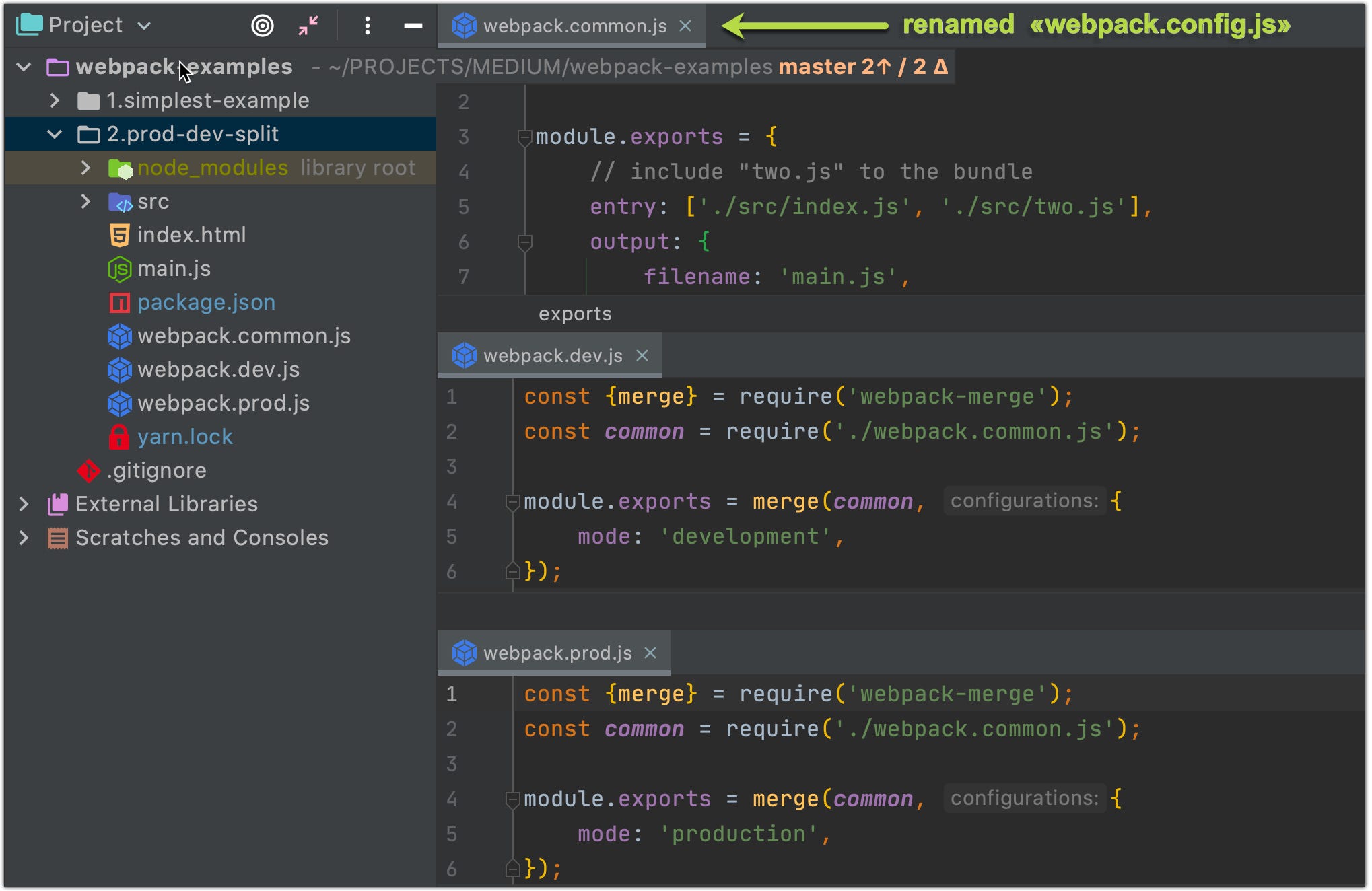Viewport: 1372px width, 891px height.
Task: Click the exports breadcrumb below the editor
Action: coord(575,314)
